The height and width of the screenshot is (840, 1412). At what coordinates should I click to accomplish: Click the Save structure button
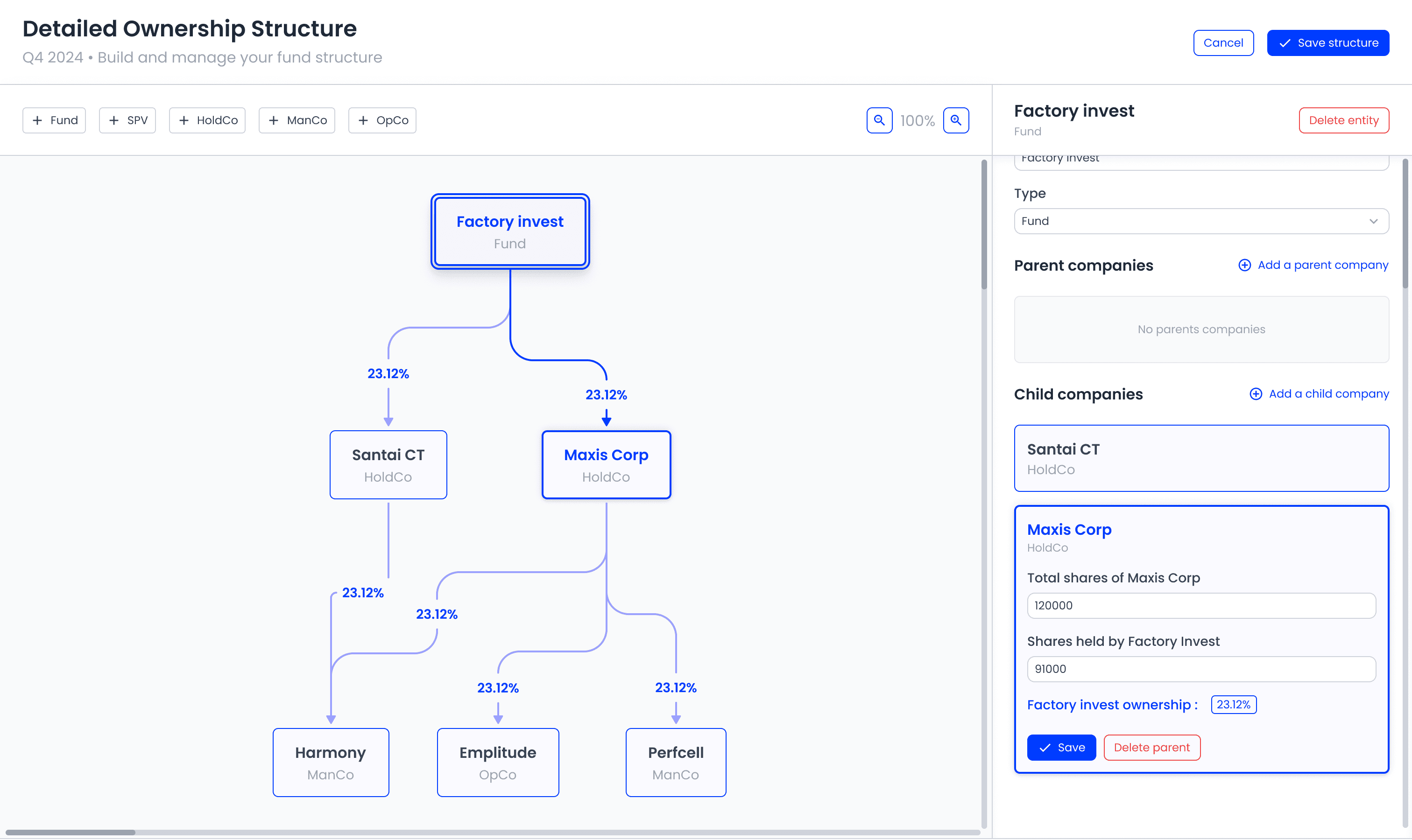1327,43
